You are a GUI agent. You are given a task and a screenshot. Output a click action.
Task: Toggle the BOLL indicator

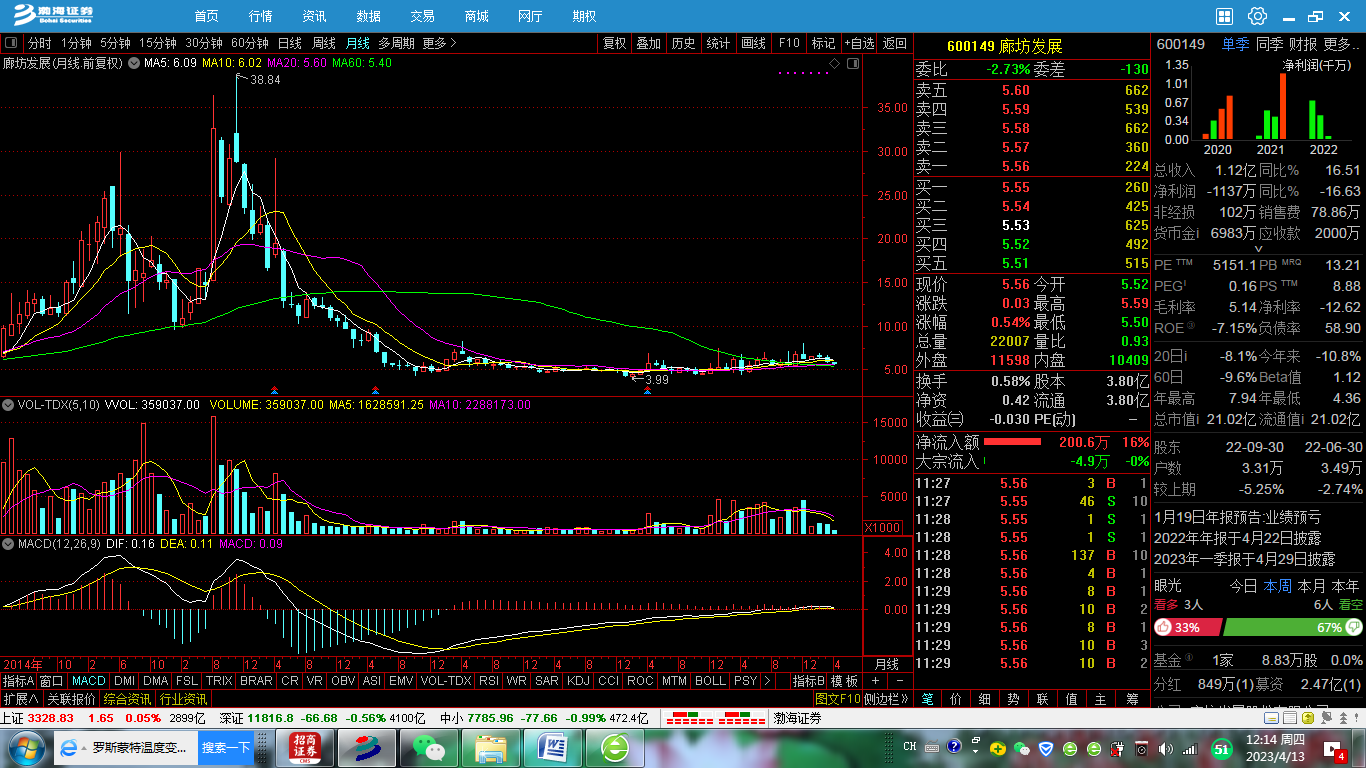click(x=710, y=681)
